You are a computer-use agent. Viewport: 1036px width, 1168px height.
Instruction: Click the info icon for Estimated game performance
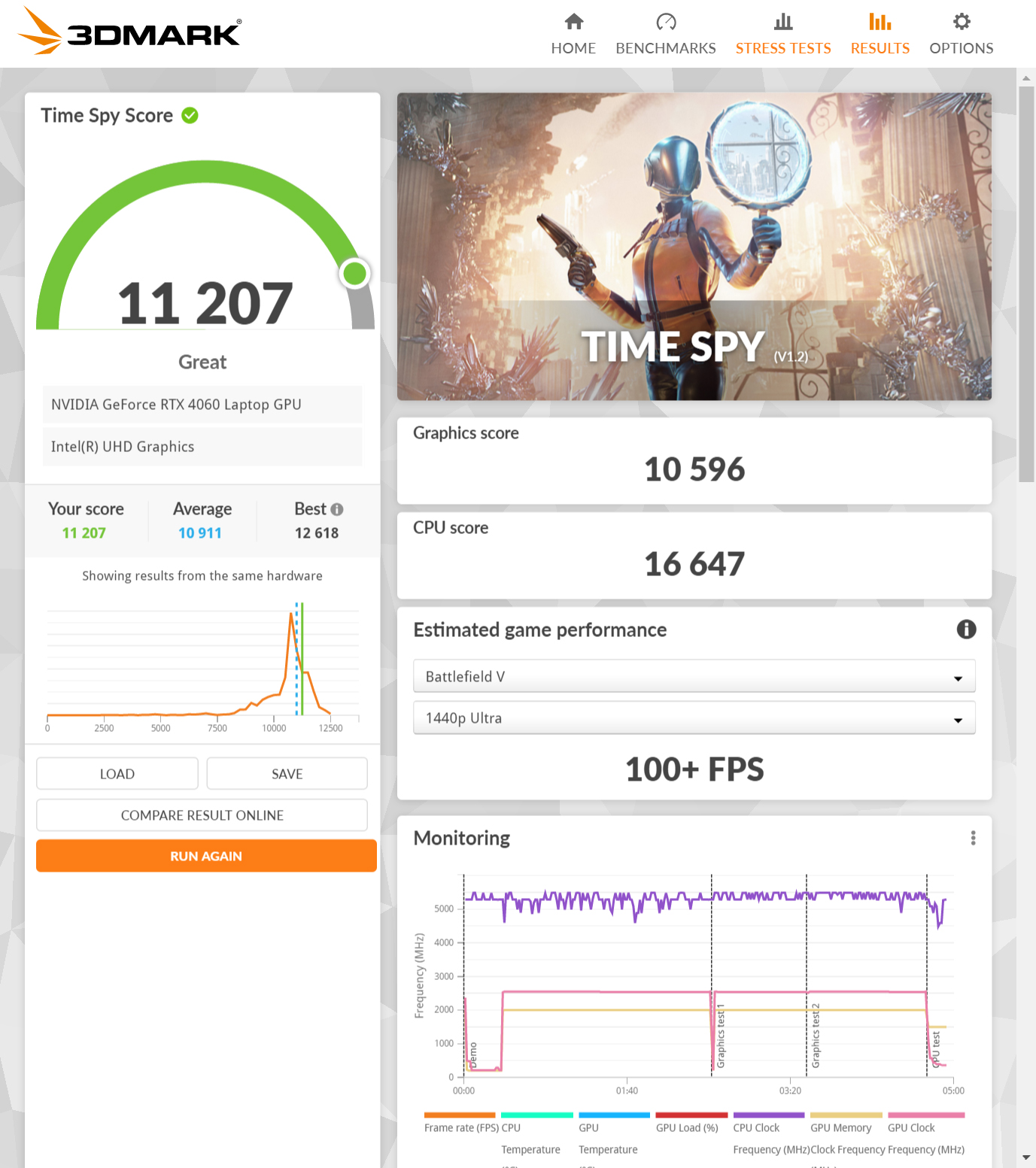[x=966, y=630]
